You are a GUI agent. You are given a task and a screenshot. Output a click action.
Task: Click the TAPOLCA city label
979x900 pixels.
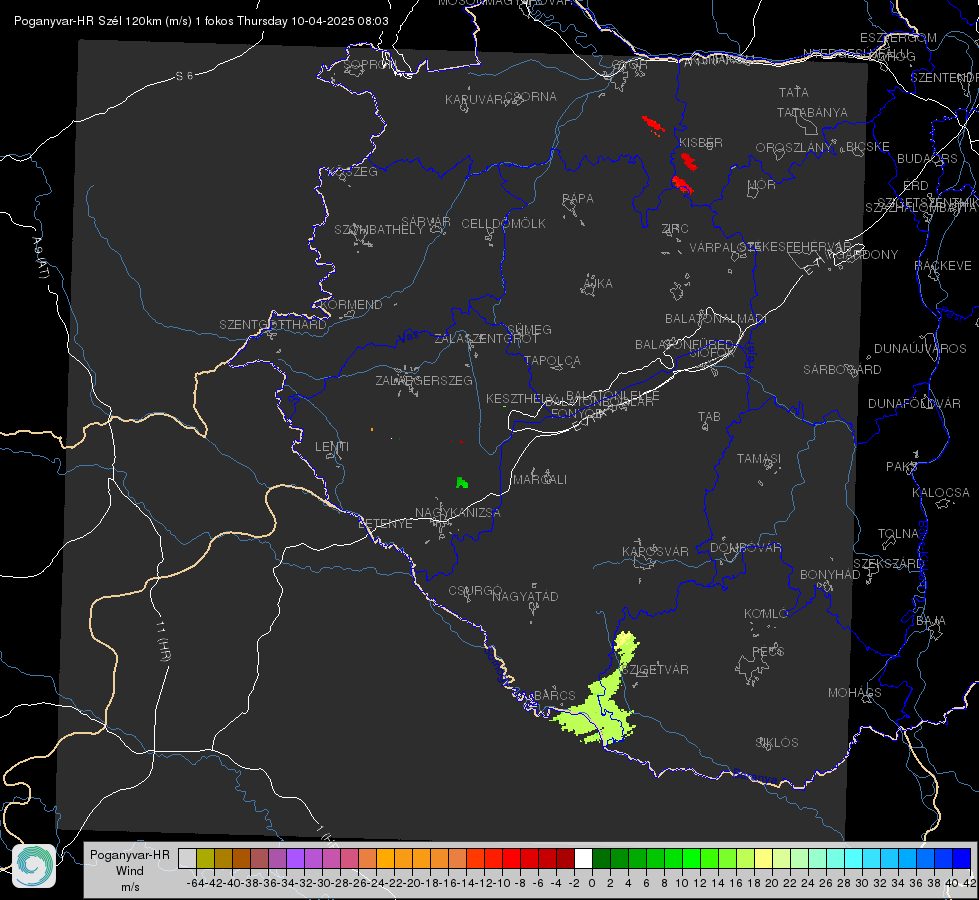tap(552, 360)
